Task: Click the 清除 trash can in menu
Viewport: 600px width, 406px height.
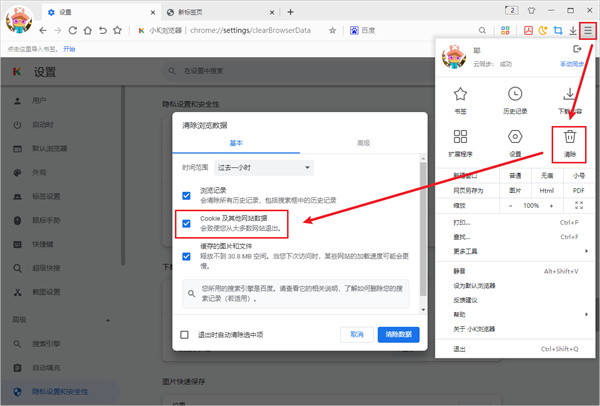Action: click(569, 144)
